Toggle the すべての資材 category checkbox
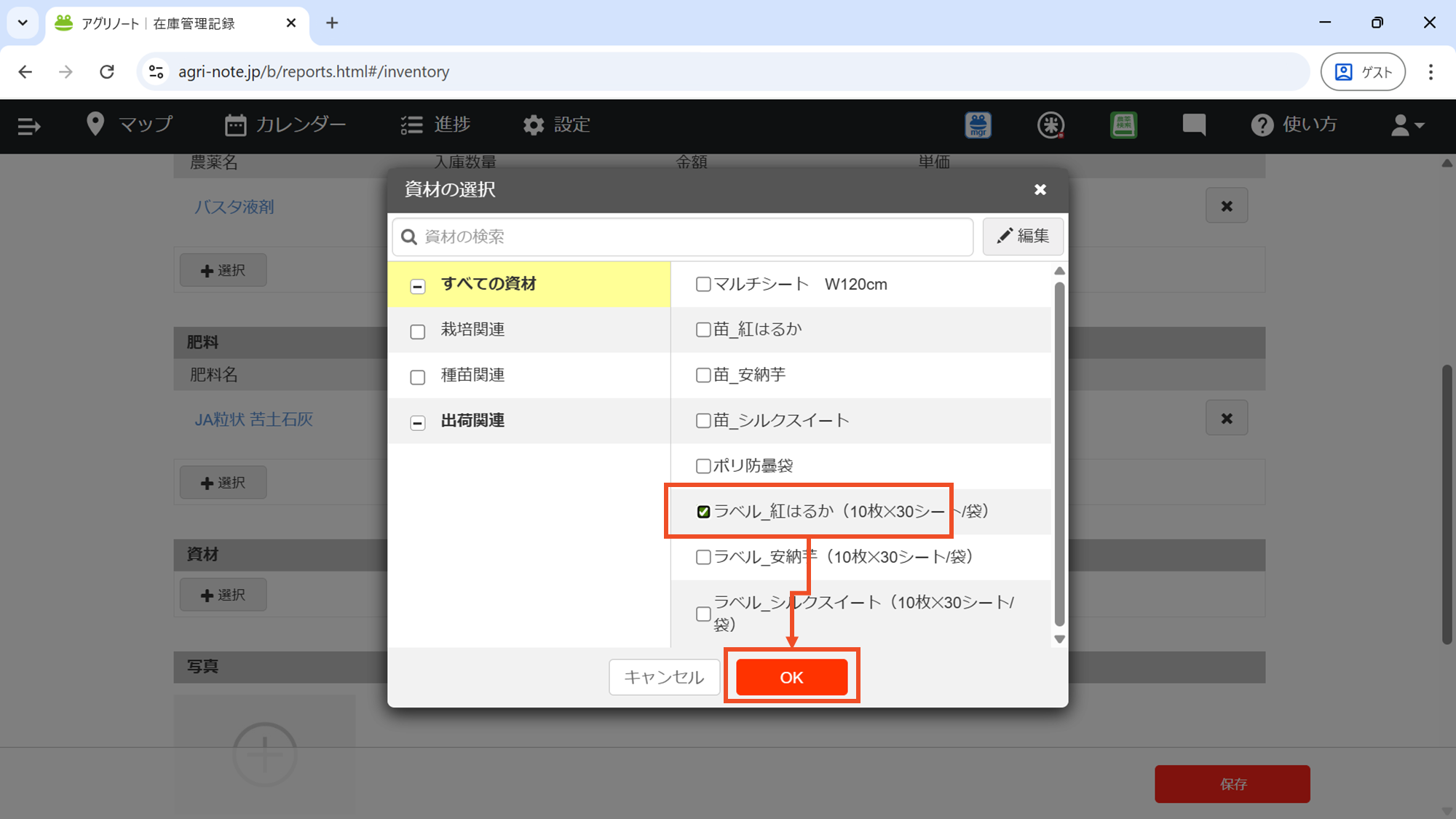This screenshot has height=819, width=1456. coord(418,286)
